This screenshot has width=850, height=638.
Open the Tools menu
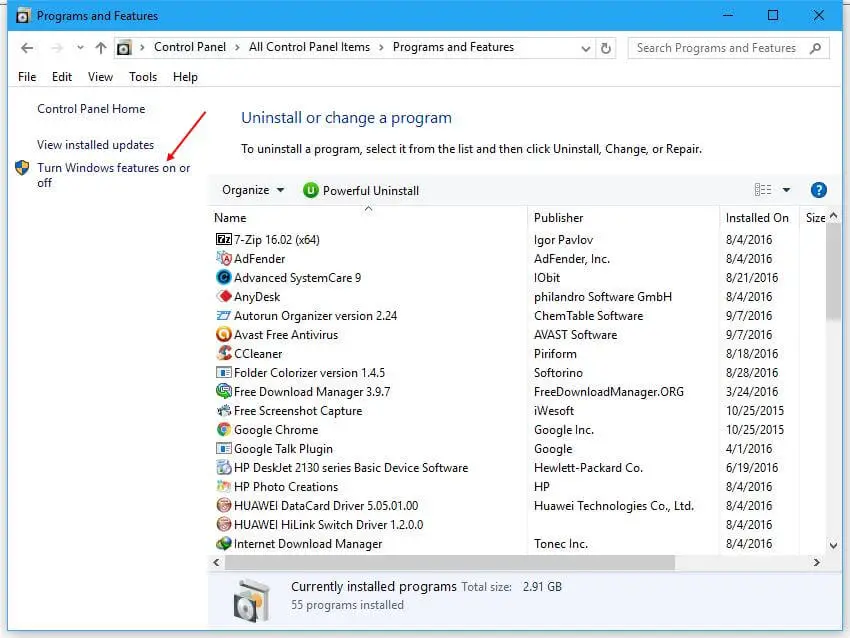point(142,76)
